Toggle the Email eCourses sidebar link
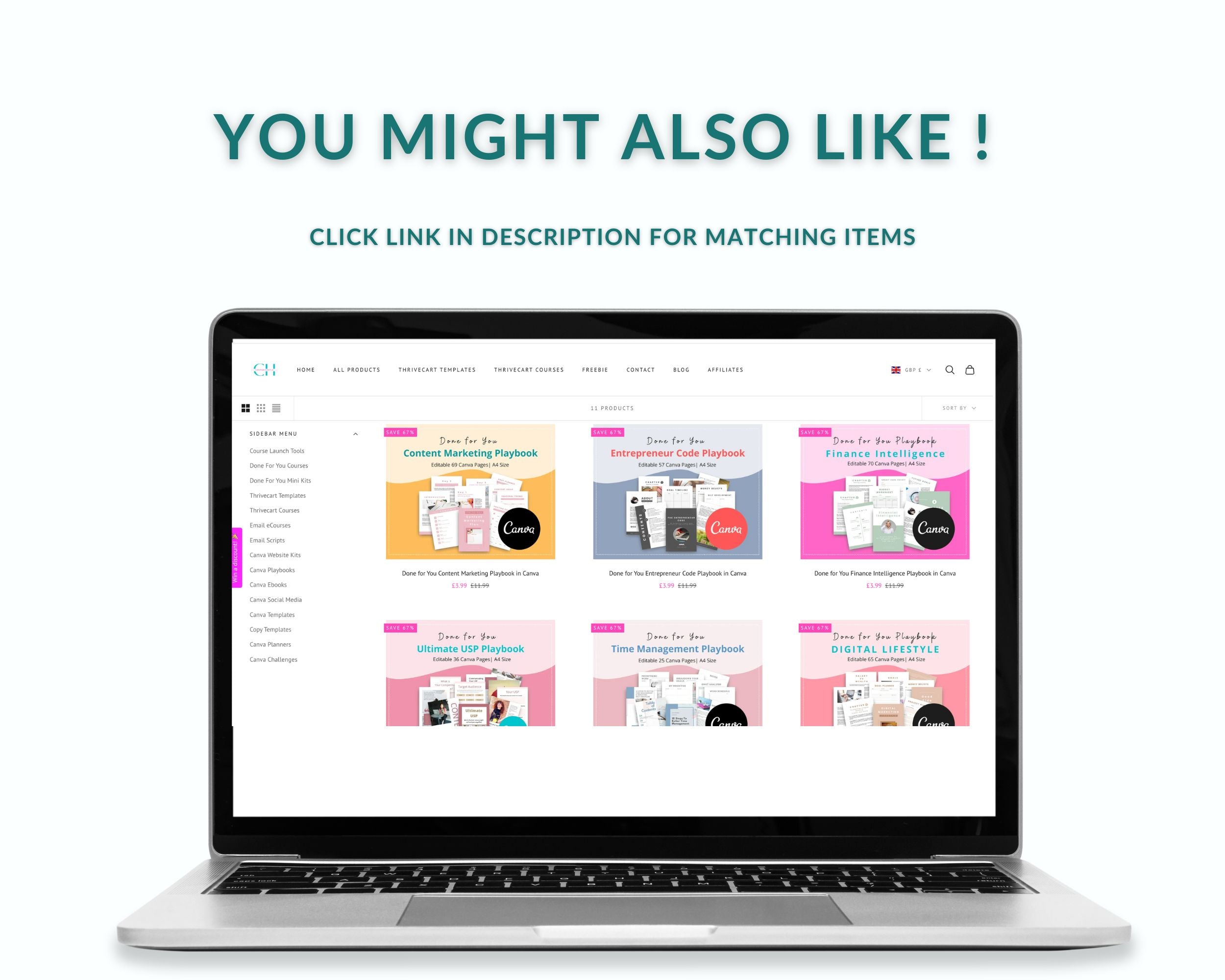Viewport: 1225px width, 980px height. [270, 525]
